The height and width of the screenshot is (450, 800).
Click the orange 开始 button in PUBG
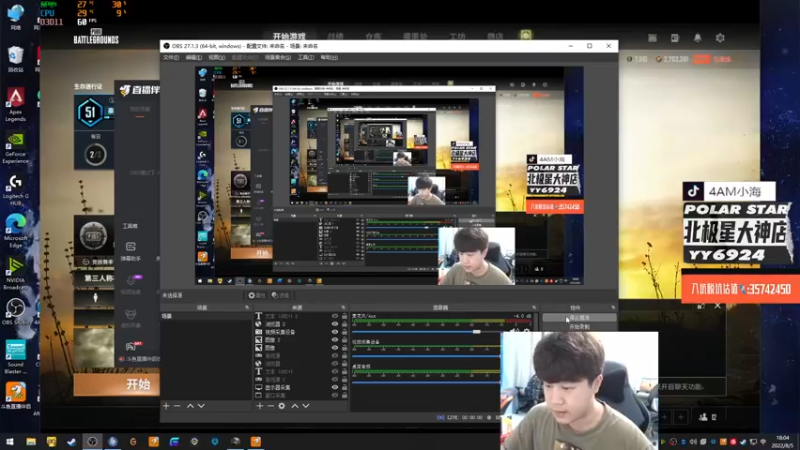pos(117,384)
